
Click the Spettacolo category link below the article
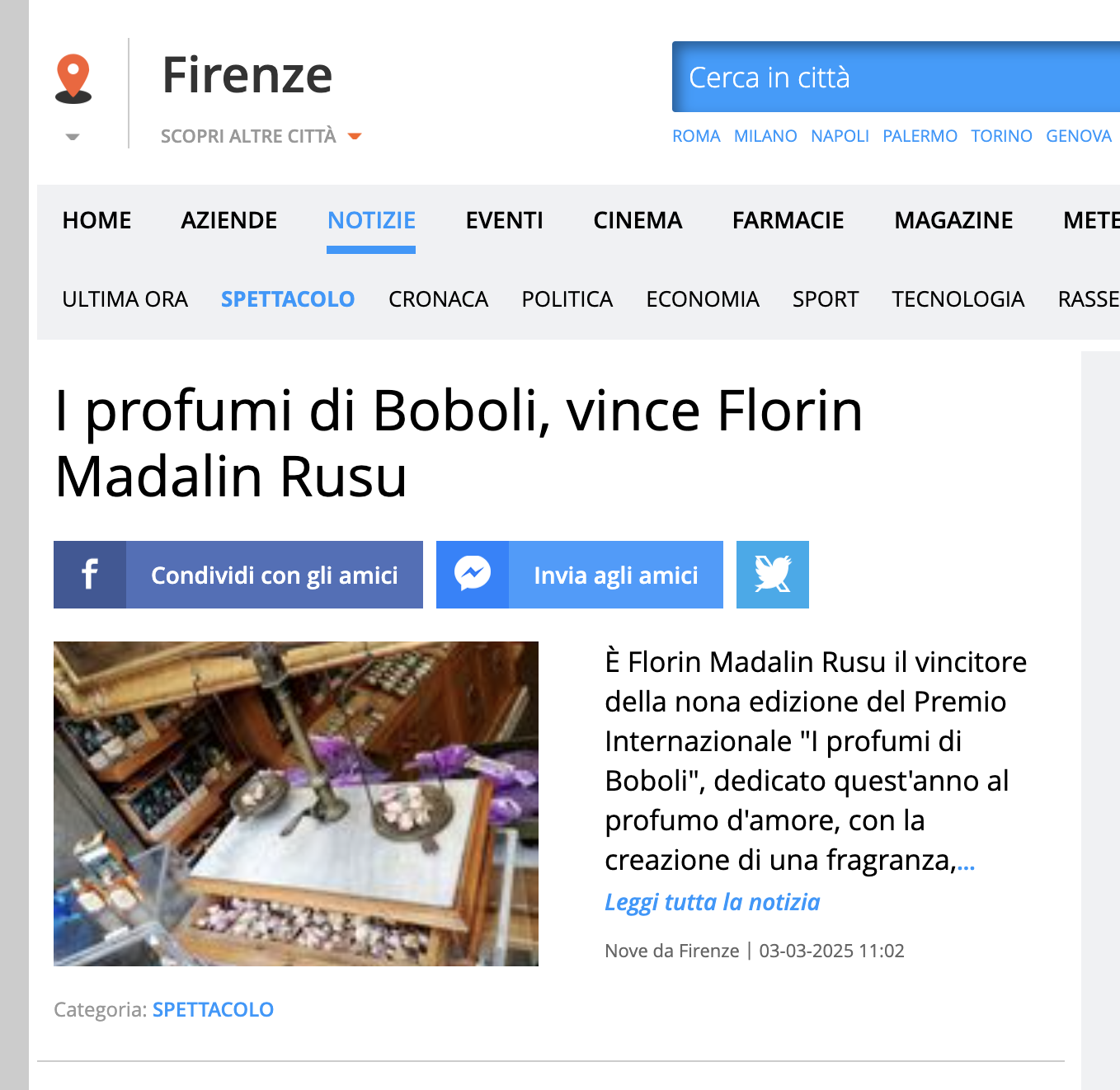coord(213,1009)
